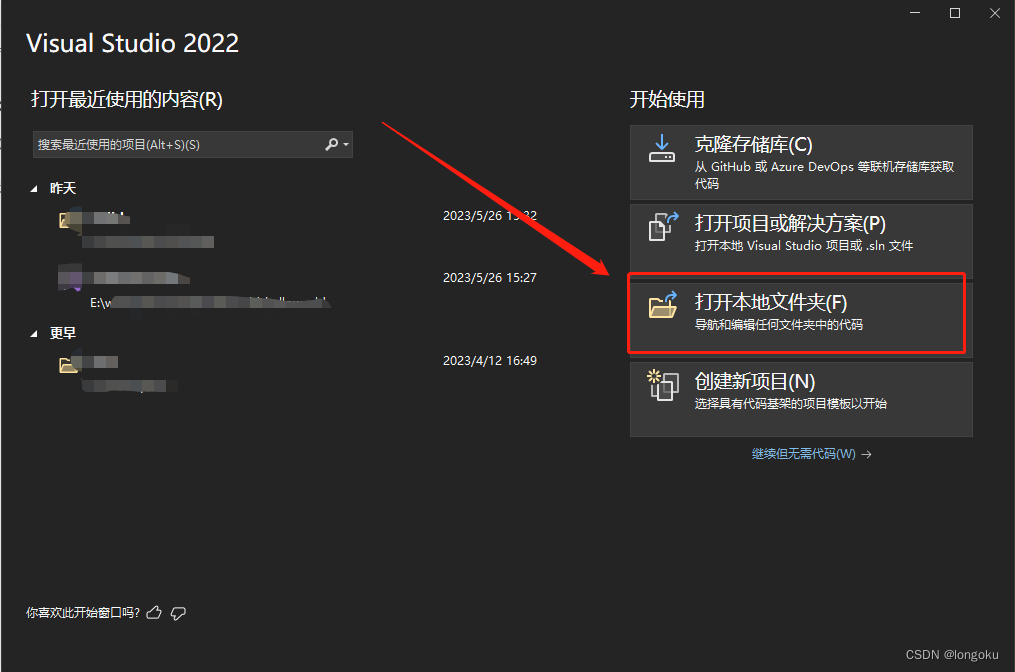
Task: Minimize the Visual Studio 2022 window
Action: click(x=915, y=13)
